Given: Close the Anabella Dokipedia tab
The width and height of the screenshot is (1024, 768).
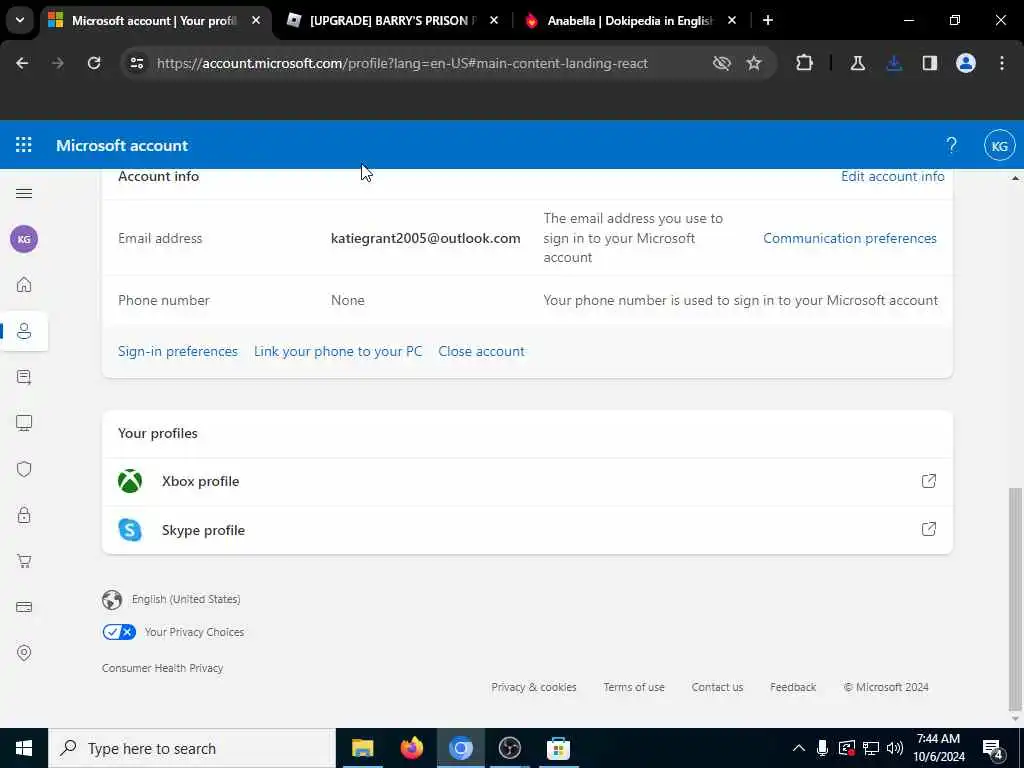Looking at the screenshot, I should tap(732, 20).
